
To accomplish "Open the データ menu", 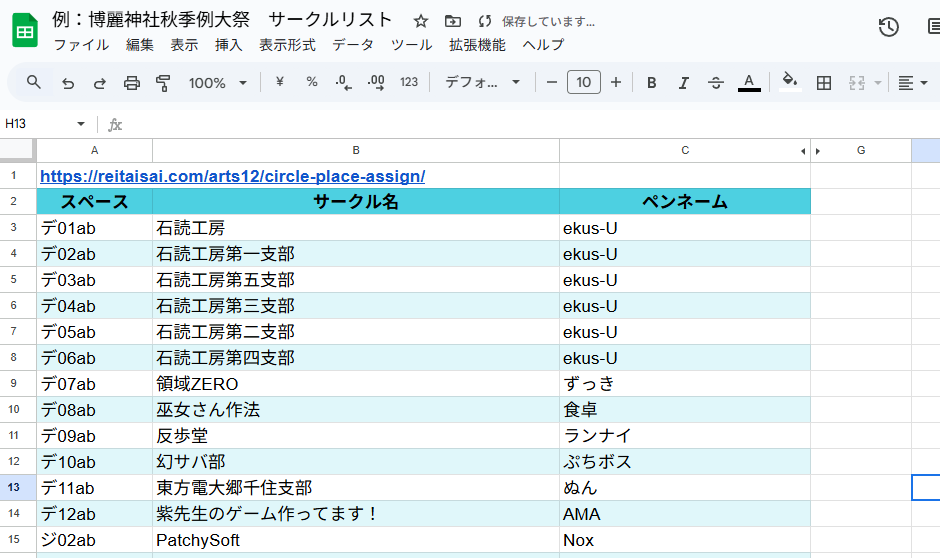I will 353,45.
